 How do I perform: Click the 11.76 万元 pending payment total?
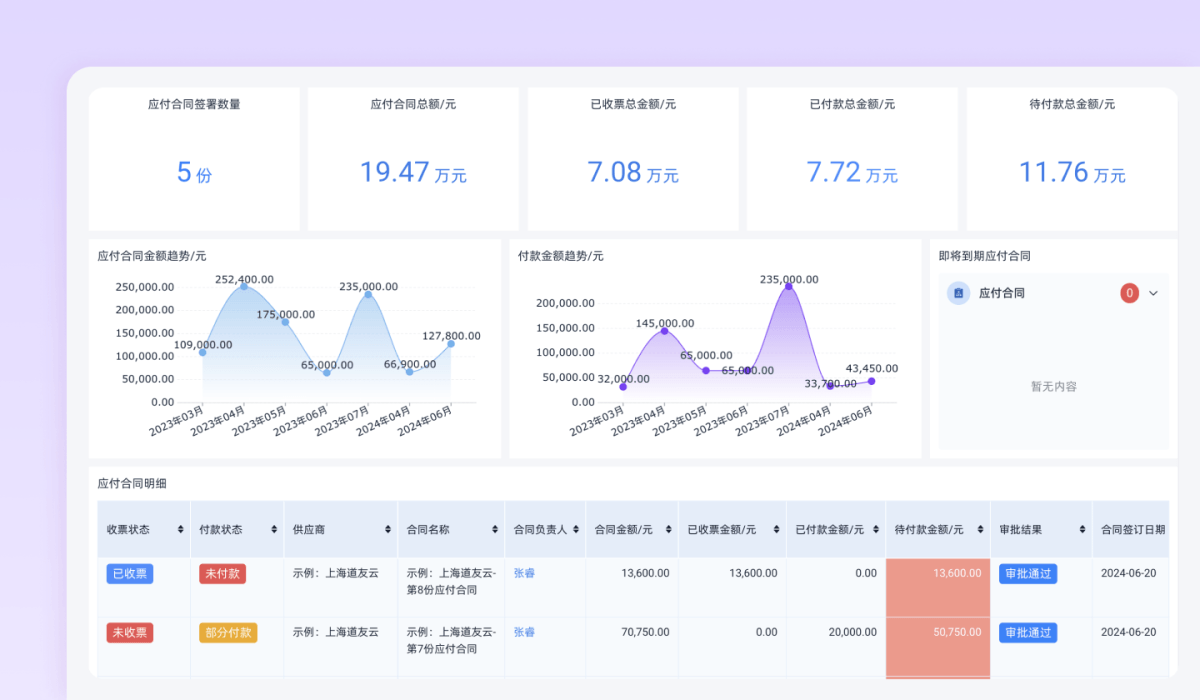click(1072, 173)
